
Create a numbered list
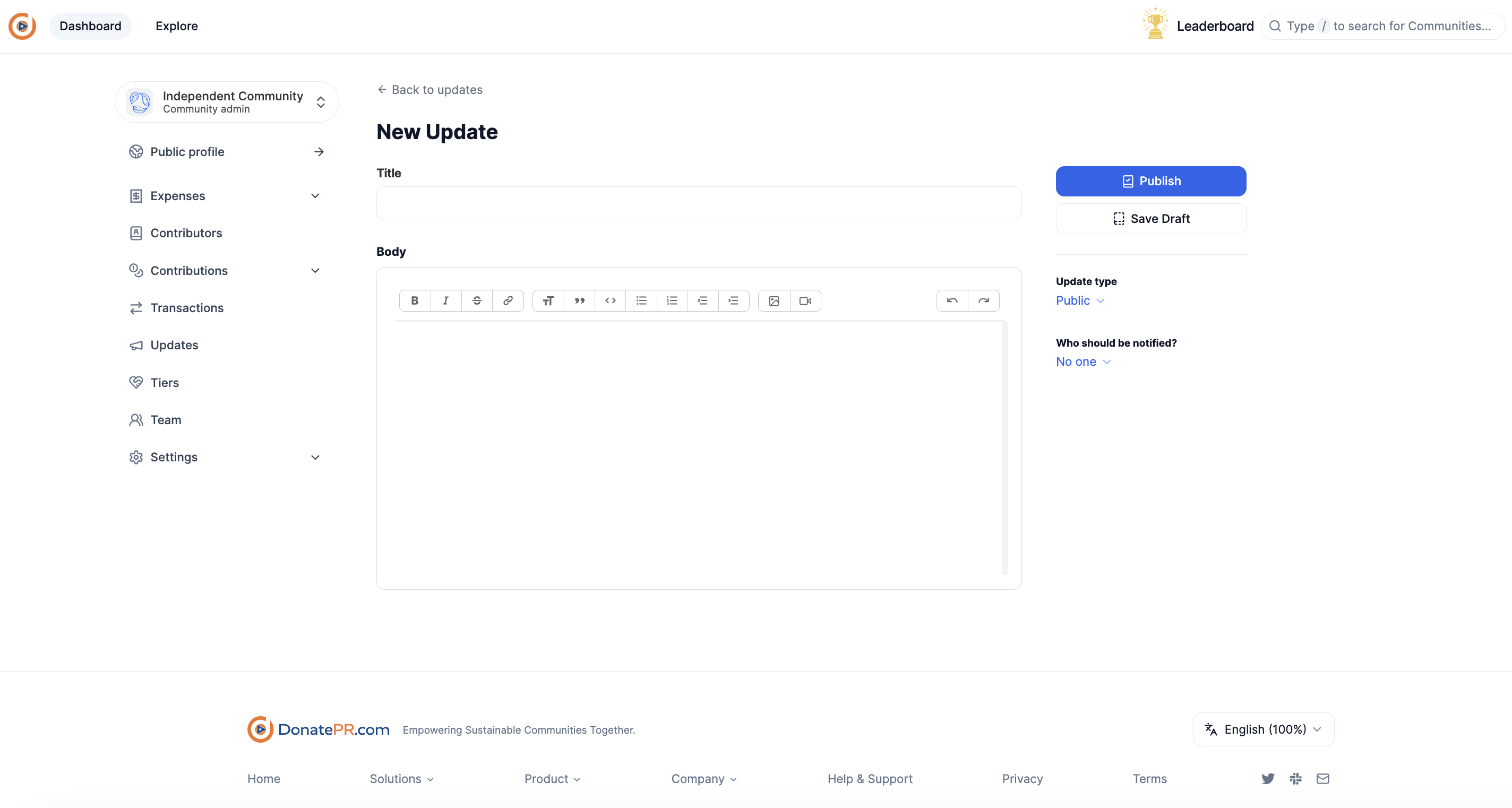(672, 300)
